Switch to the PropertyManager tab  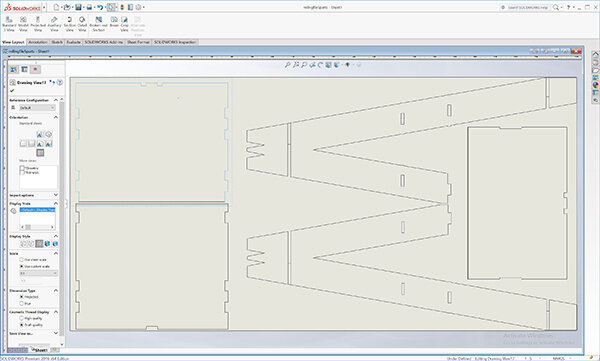pyautogui.click(x=24, y=69)
